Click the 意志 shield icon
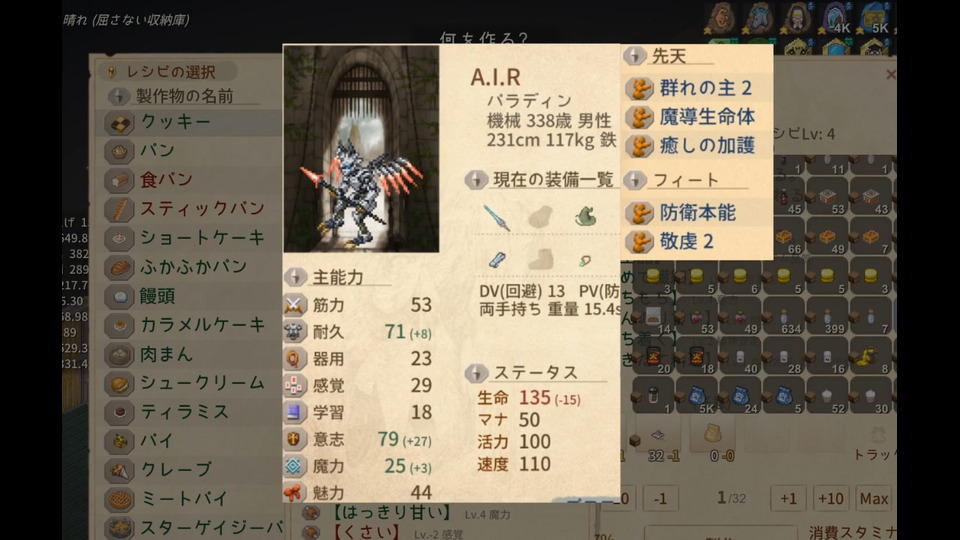The width and height of the screenshot is (960, 540). click(294, 439)
